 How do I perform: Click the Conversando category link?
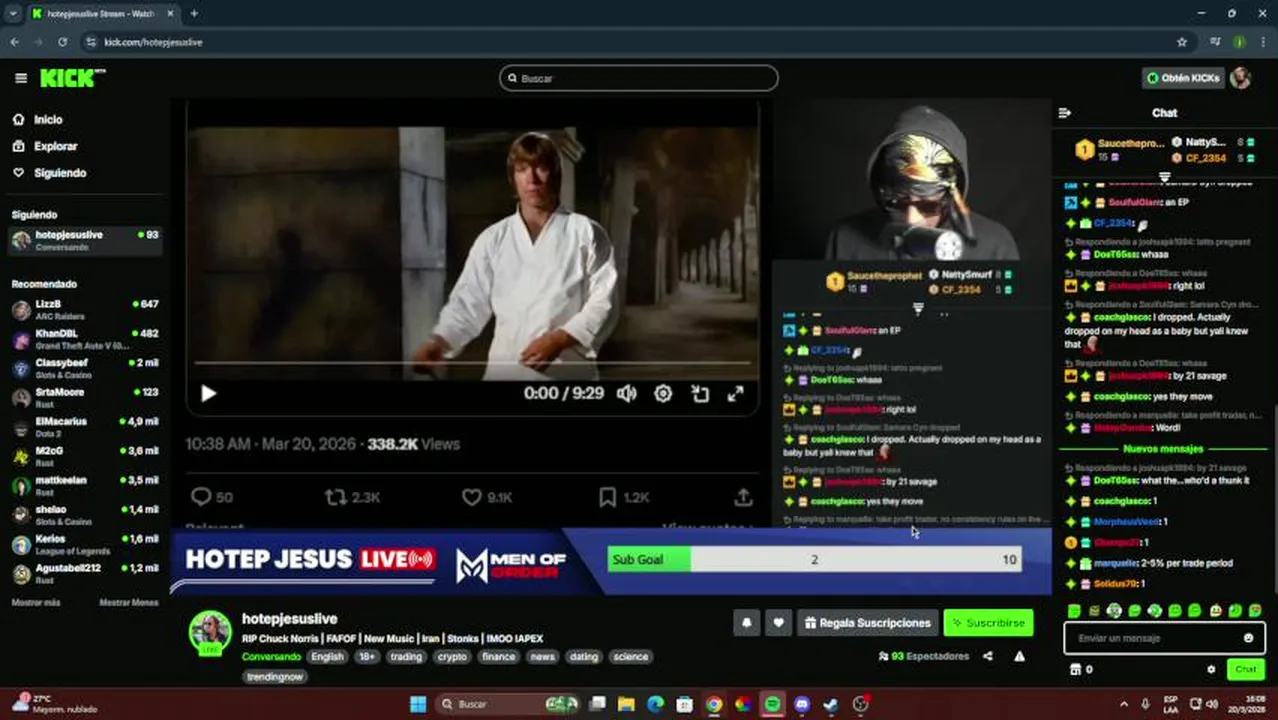[x=271, y=657]
